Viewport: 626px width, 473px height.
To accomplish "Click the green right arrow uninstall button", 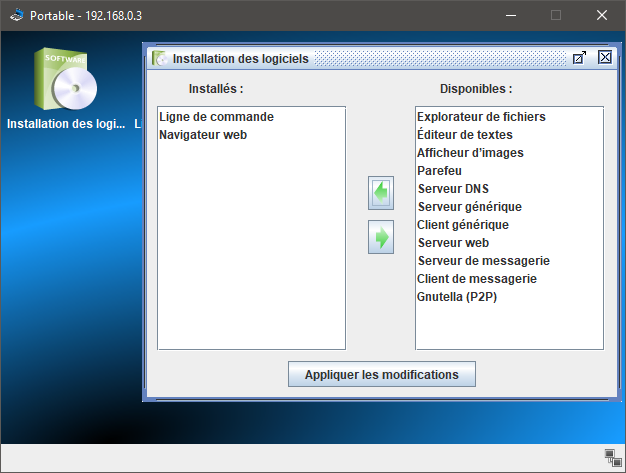I will tap(380, 237).
